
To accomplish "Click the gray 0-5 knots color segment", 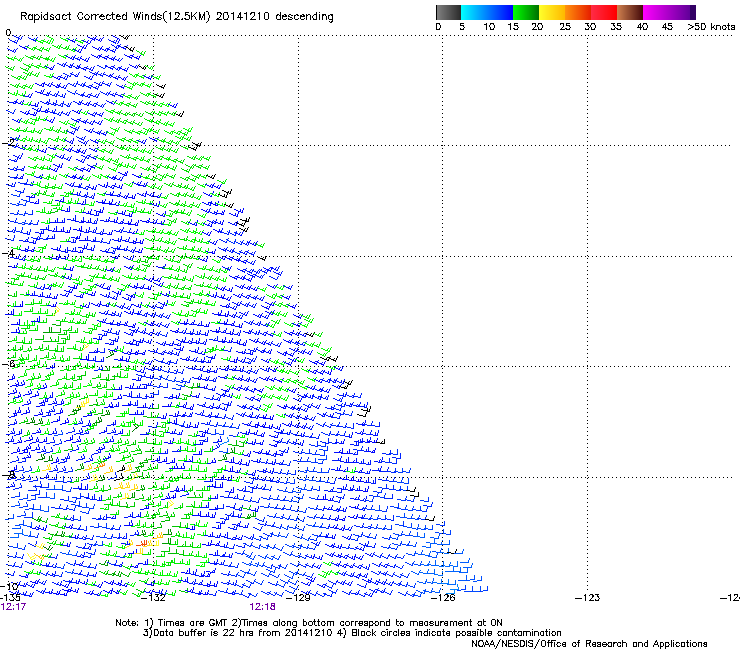I will tap(448, 12).
